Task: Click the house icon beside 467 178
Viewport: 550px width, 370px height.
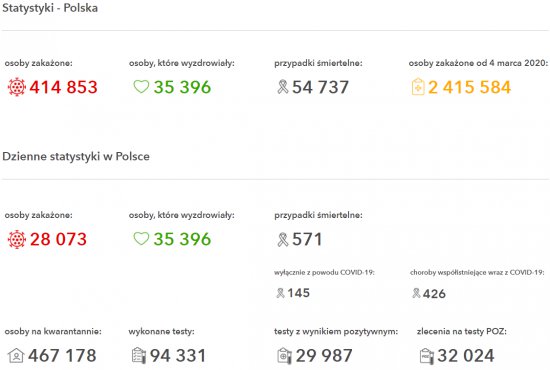Action: point(16,355)
